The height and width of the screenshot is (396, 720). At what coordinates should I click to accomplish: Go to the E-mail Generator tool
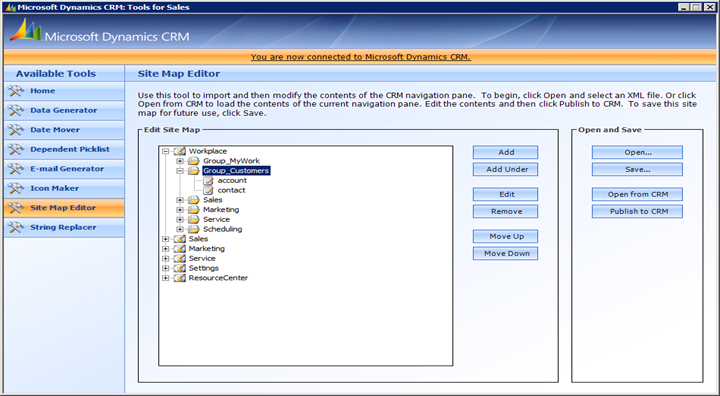coord(64,169)
